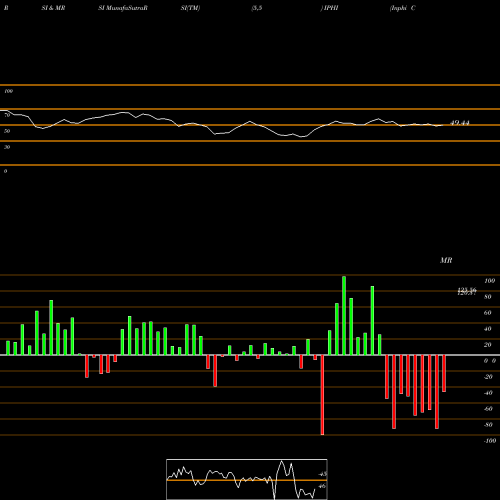
Task: Click the '45' label inside the mini chart
Action: pos(323,474)
